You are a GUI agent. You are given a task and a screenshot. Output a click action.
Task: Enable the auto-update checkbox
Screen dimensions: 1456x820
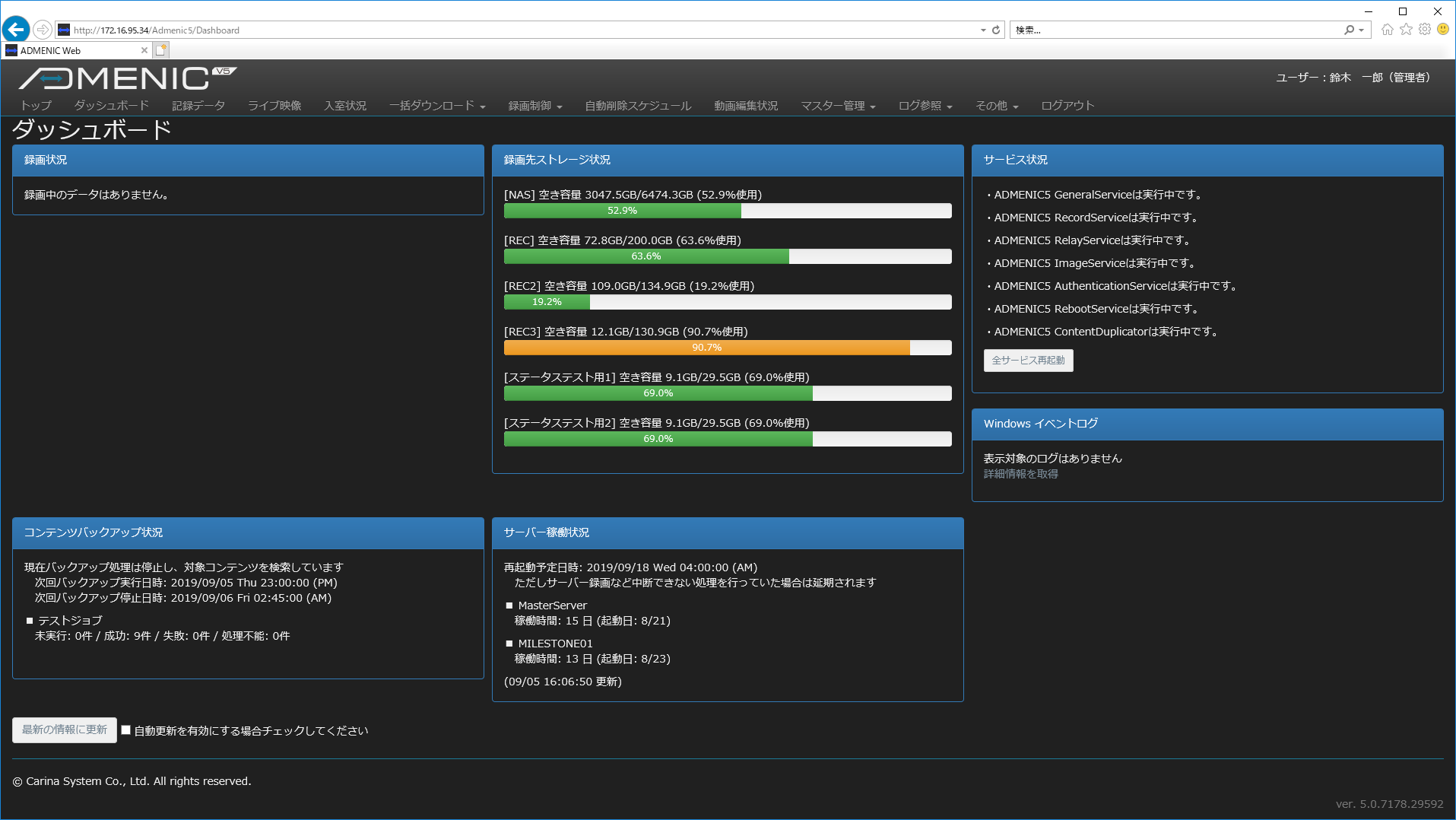[126, 730]
